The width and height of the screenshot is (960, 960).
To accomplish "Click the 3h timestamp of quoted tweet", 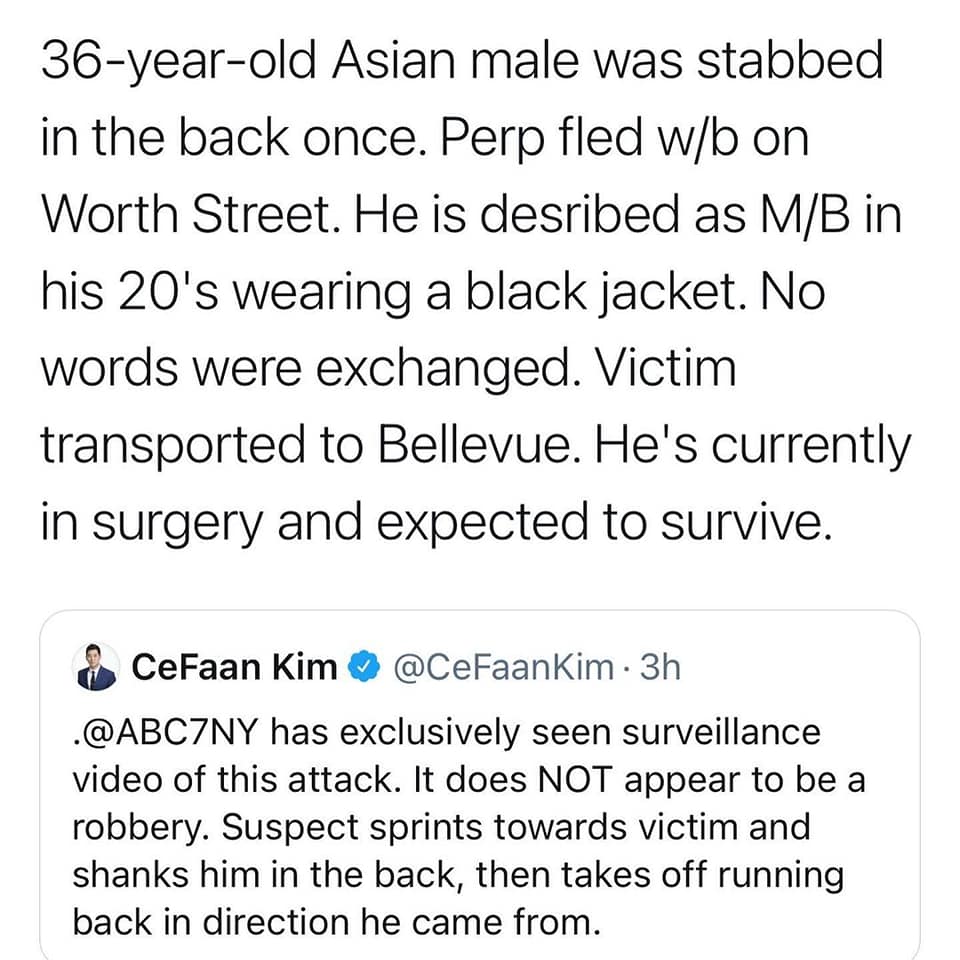I will pyautogui.click(x=660, y=667).
